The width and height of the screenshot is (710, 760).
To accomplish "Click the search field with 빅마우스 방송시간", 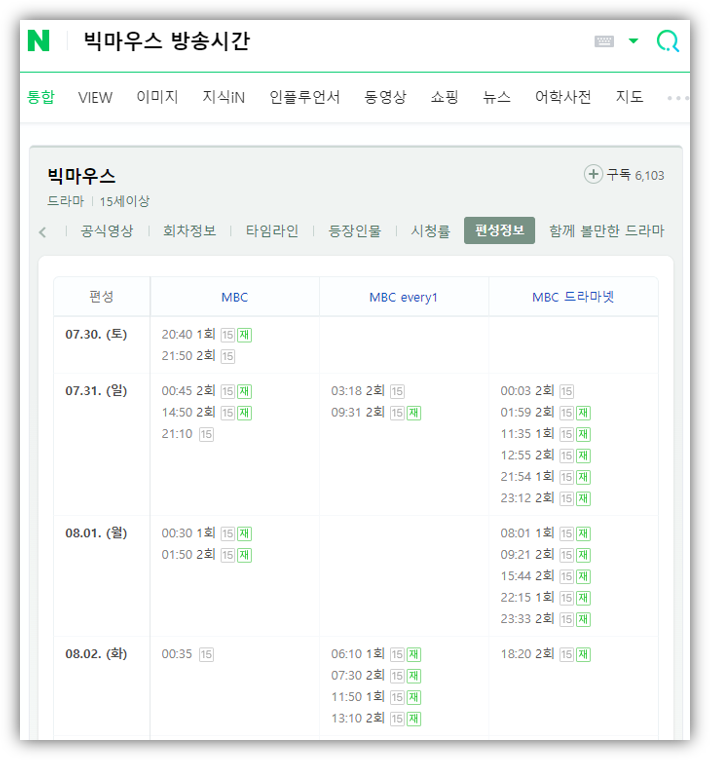I will [167, 41].
